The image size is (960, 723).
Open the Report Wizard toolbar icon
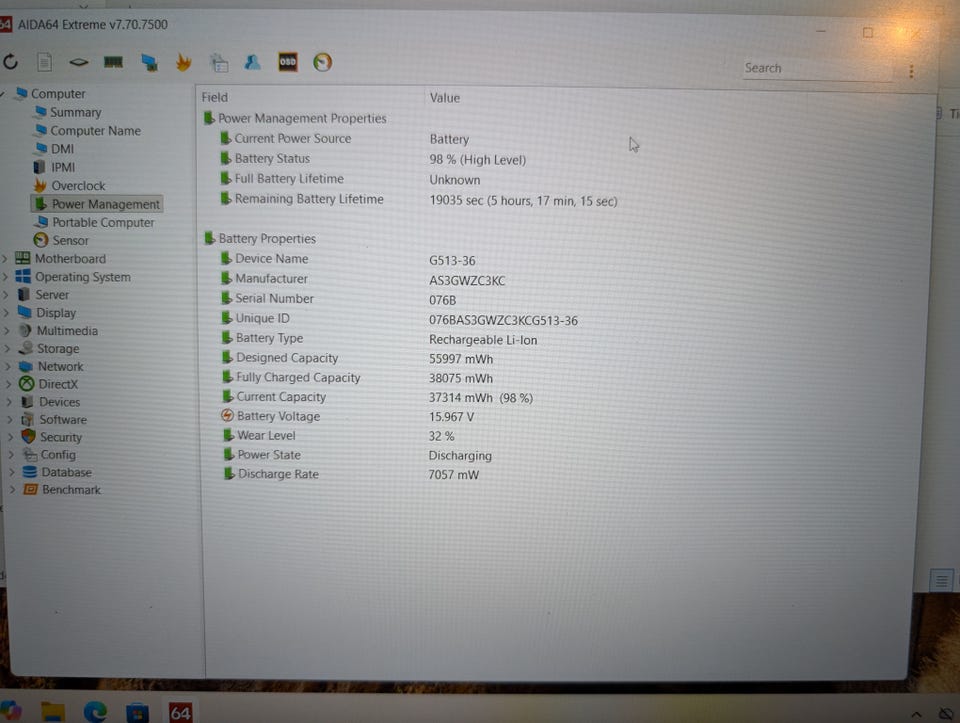click(x=219, y=62)
